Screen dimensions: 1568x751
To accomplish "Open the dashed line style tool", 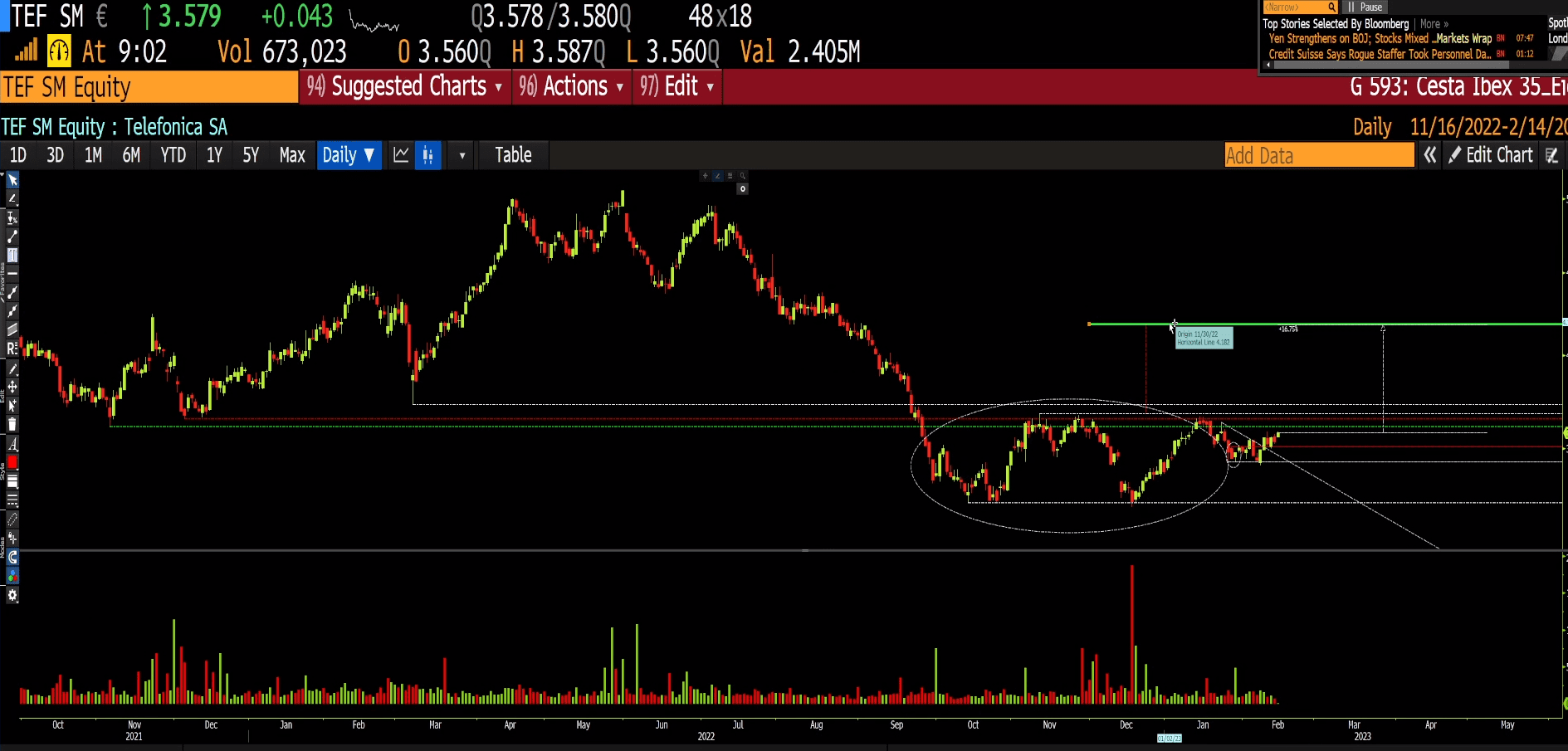I will 12,500.
